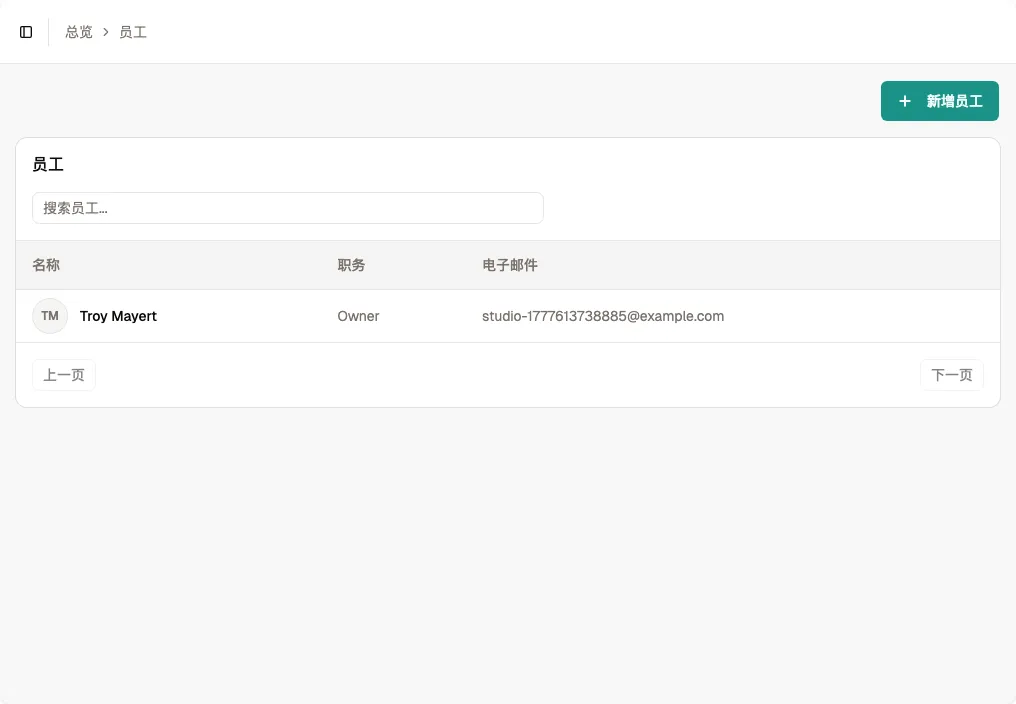Sort by the 职务 column header

pos(351,265)
